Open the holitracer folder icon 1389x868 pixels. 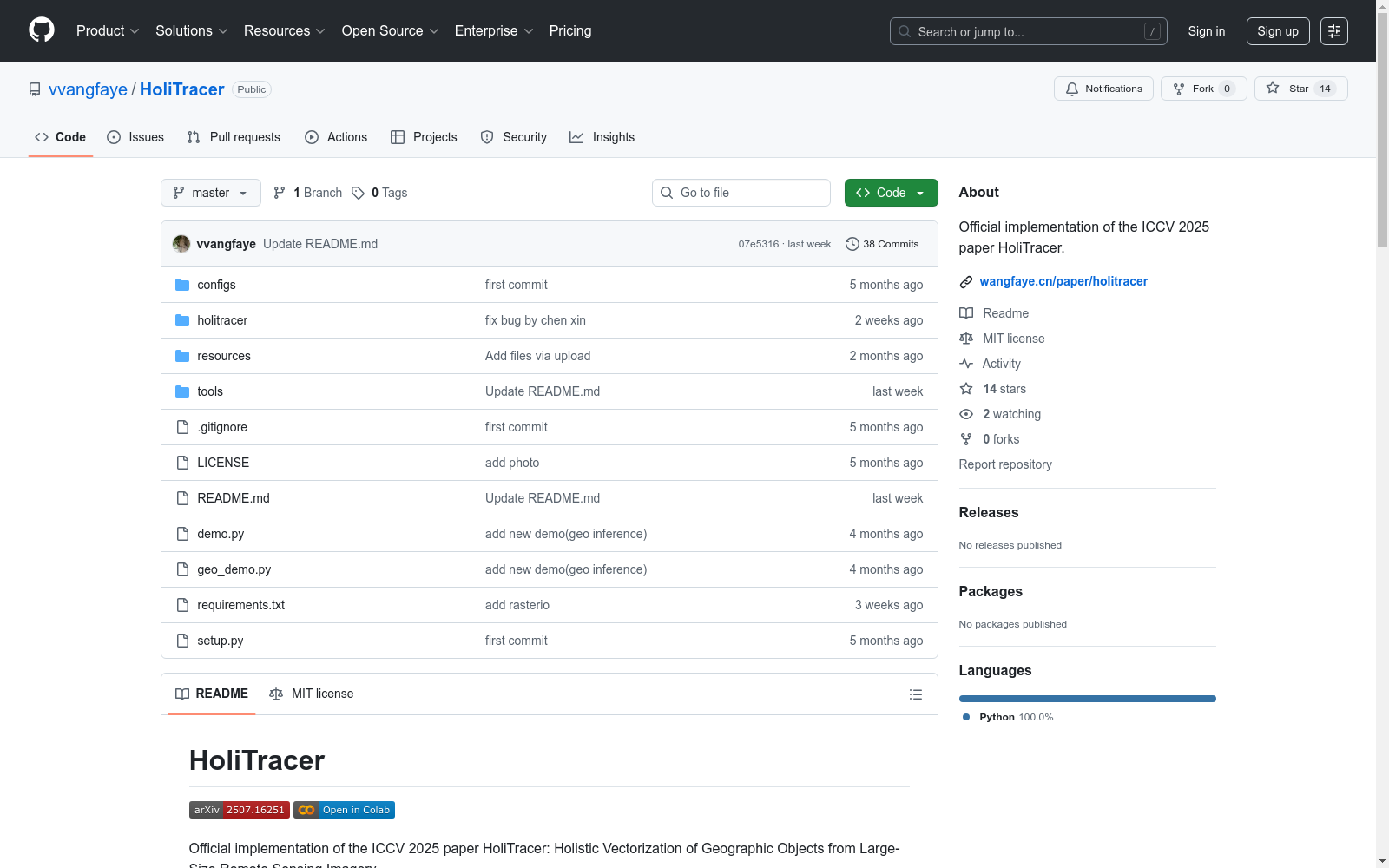coord(182,320)
